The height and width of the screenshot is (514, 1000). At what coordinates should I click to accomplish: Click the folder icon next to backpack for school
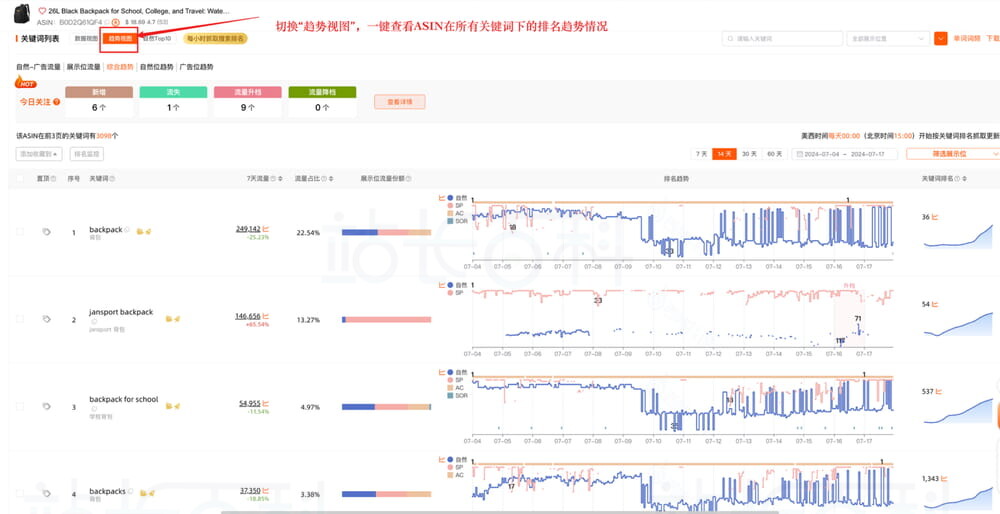click(169, 405)
